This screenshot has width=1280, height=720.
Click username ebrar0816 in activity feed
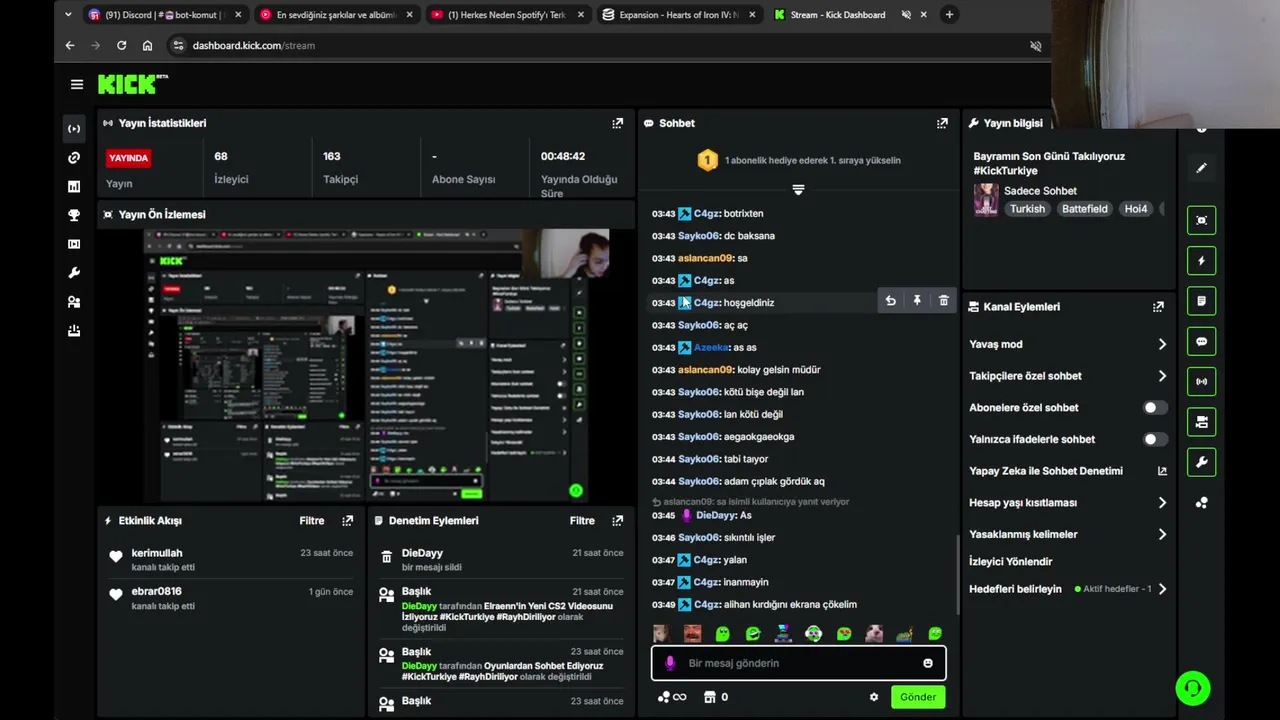(157, 591)
